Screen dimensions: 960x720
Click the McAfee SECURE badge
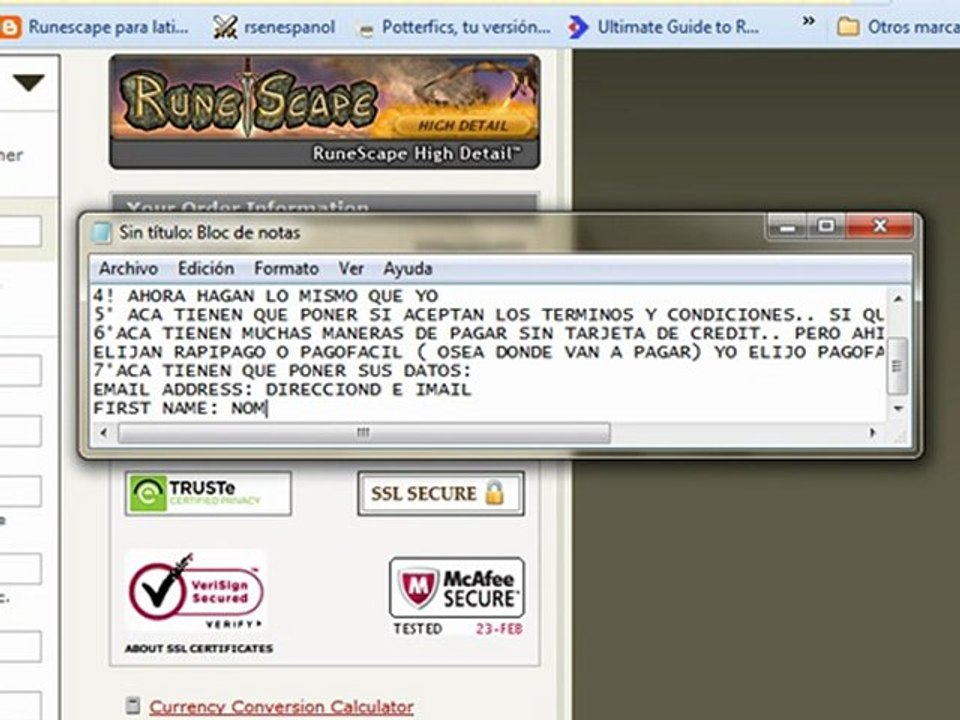pos(457,588)
